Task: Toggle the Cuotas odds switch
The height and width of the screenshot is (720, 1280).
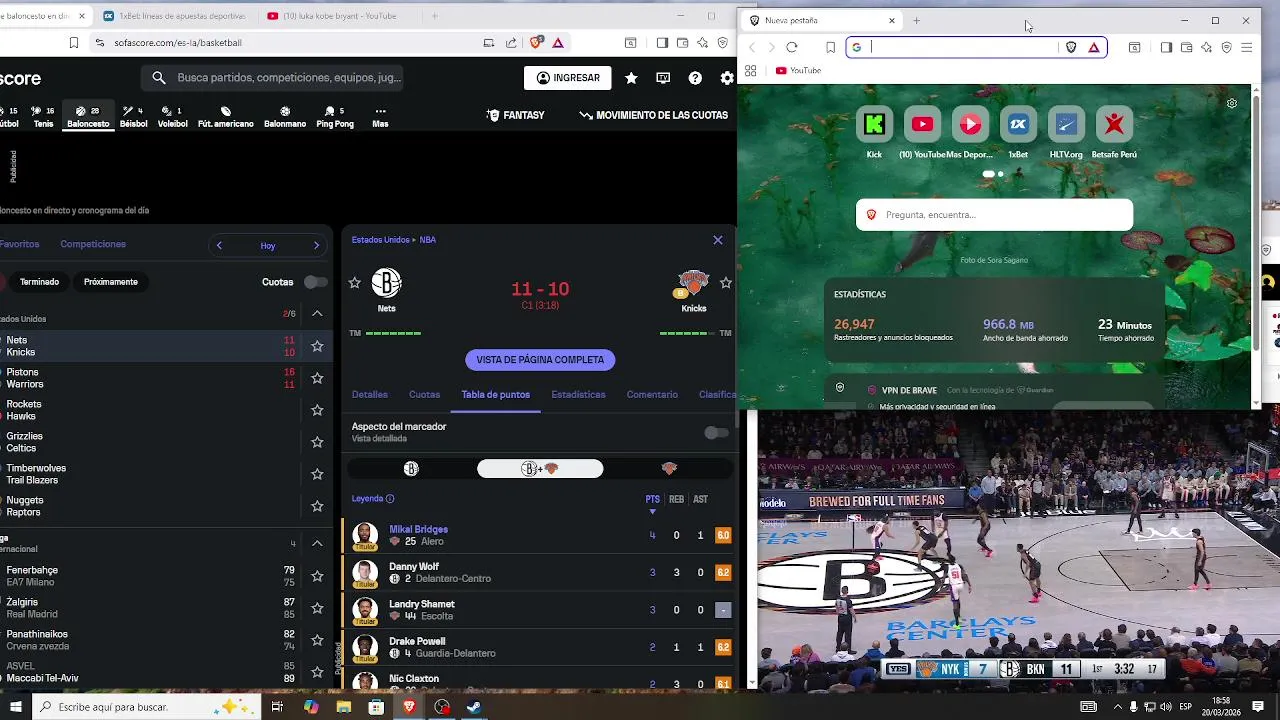Action: (315, 282)
